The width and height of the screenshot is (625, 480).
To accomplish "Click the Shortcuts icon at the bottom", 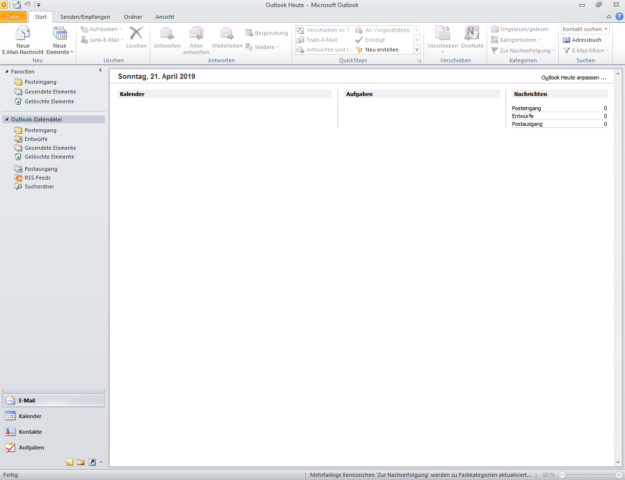I will [92, 462].
